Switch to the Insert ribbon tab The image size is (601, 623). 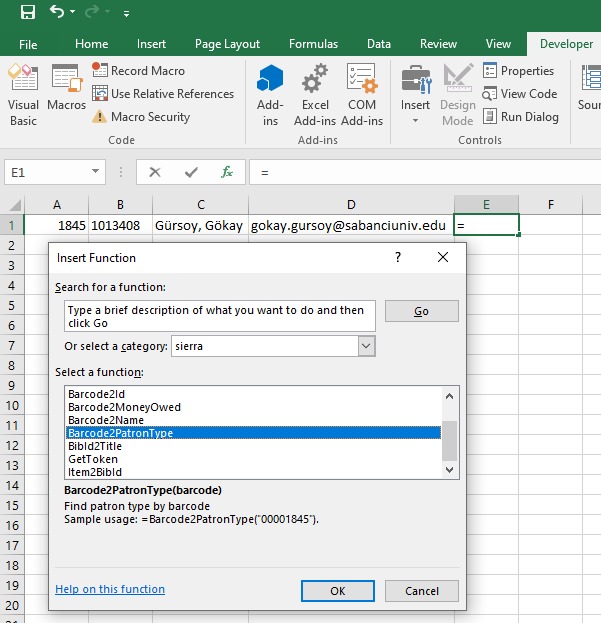[x=151, y=44]
